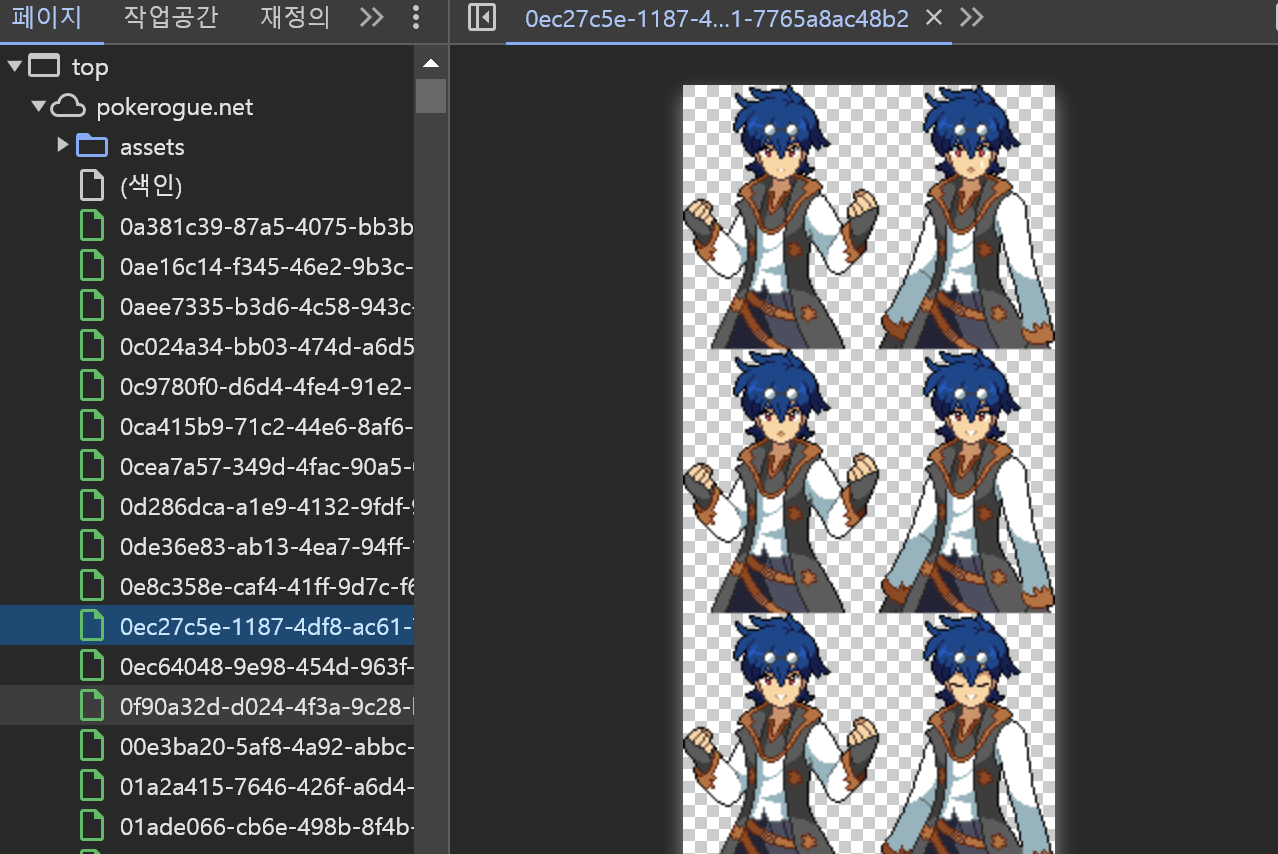Click the pokerogue.net cloud icon
This screenshot has width=1278, height=854.
point(68,106)
